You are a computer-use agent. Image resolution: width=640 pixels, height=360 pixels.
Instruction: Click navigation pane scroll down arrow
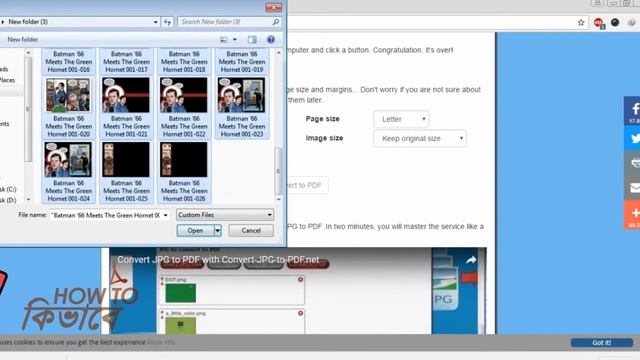28,199
